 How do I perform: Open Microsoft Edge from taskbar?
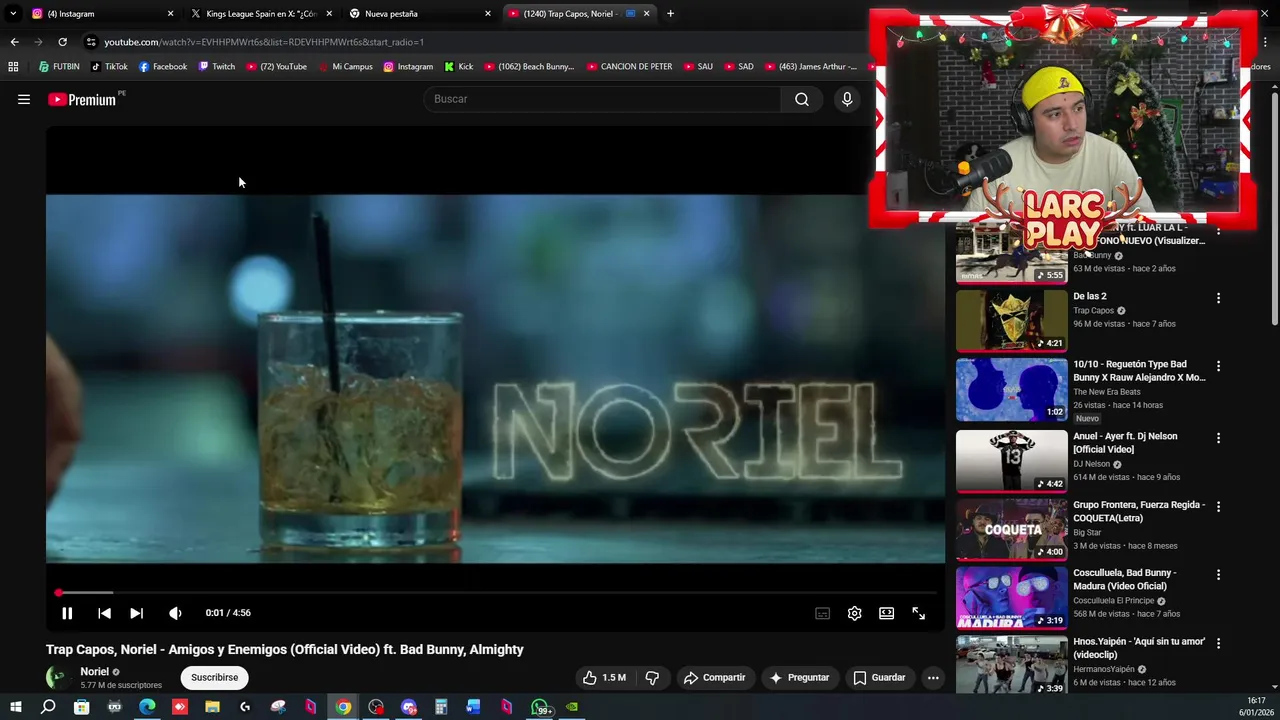click(x=147, y=707)
